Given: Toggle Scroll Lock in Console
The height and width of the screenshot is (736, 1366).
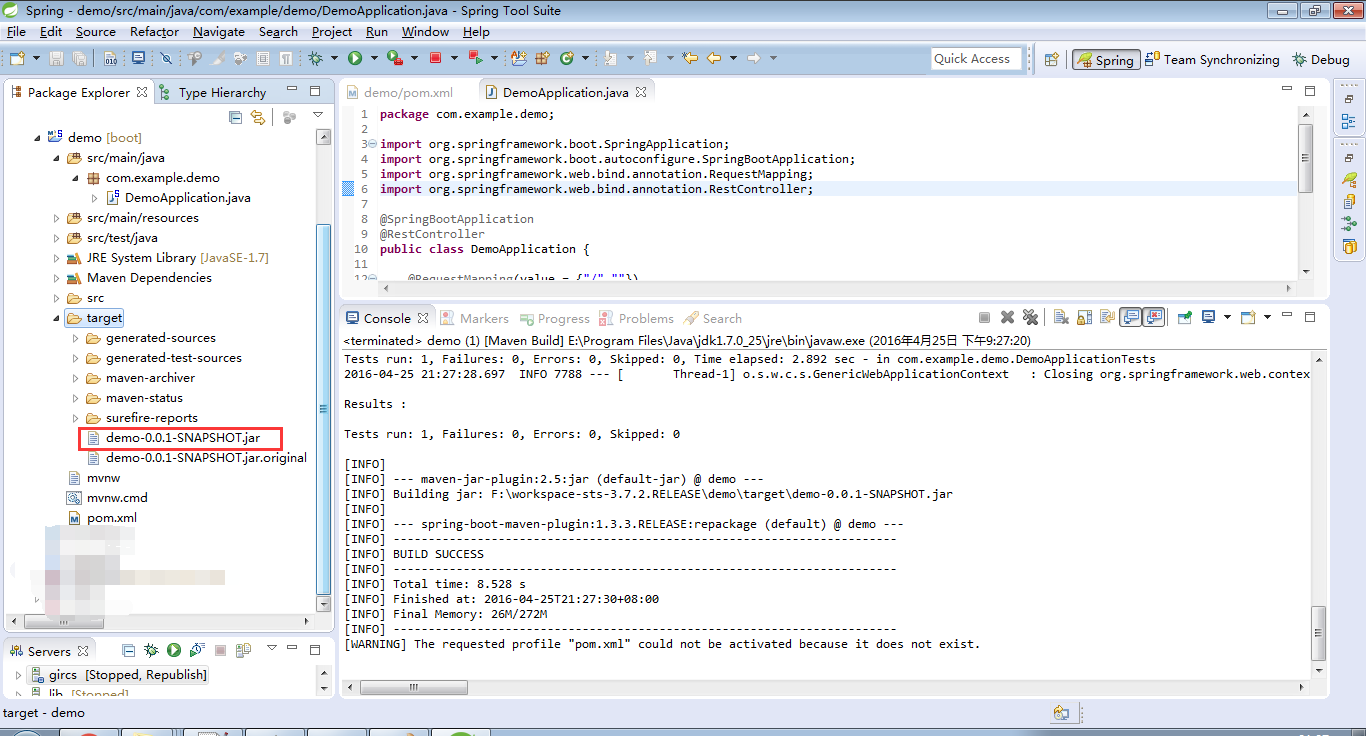Looking at the screenshot, I should coord(1085,317).
